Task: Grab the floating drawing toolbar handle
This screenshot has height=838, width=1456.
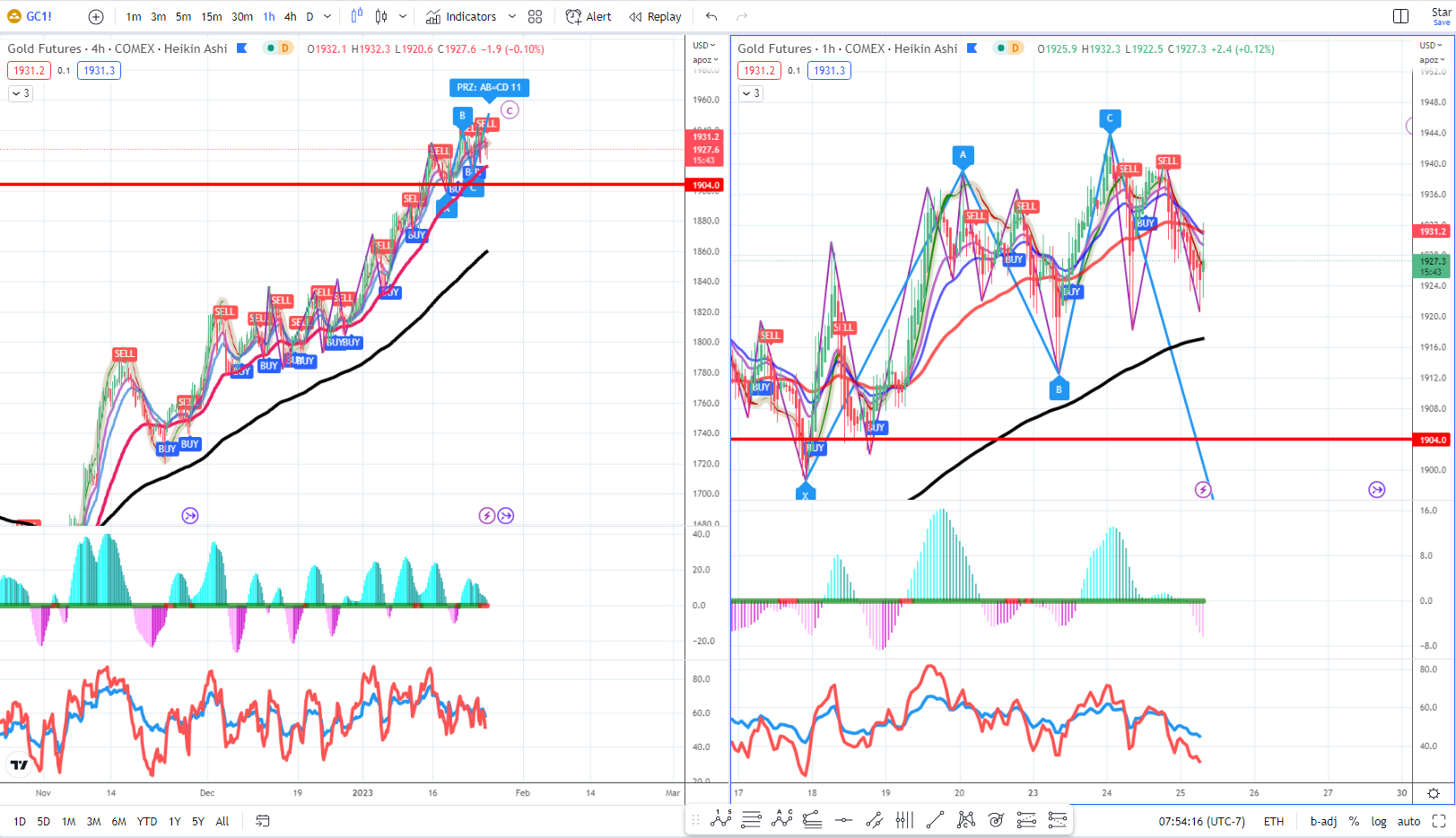Action: [695, 819]
